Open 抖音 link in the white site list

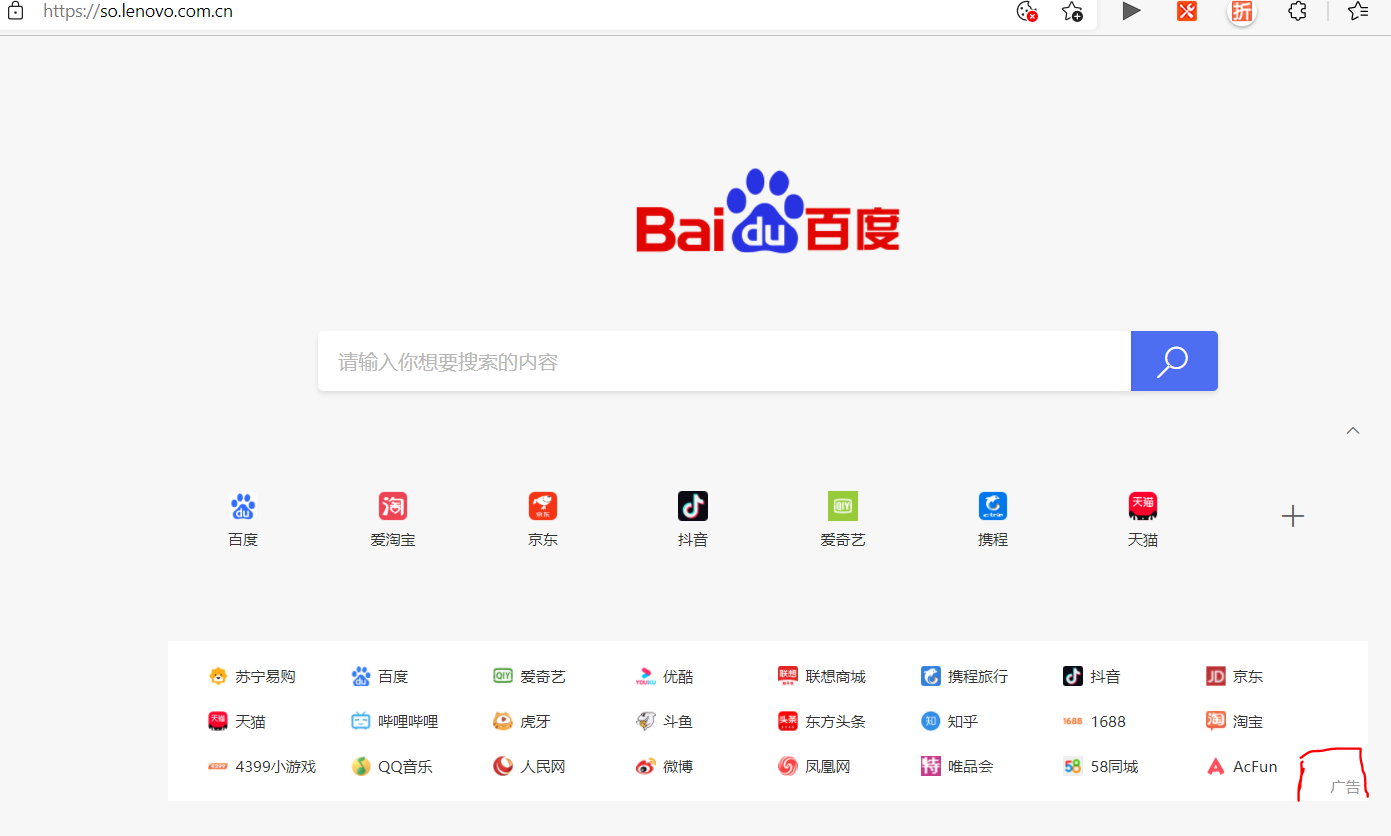pos(1092,677)
